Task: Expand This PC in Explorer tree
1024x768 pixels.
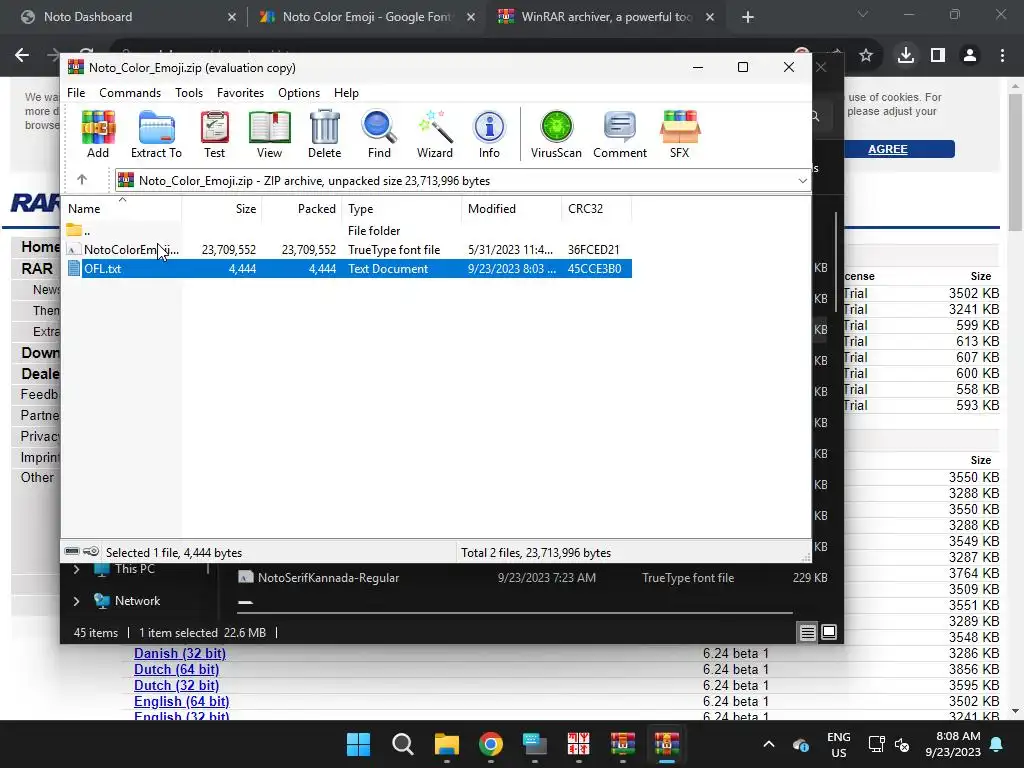Action: pyautogui.click(x=76, y=569)
